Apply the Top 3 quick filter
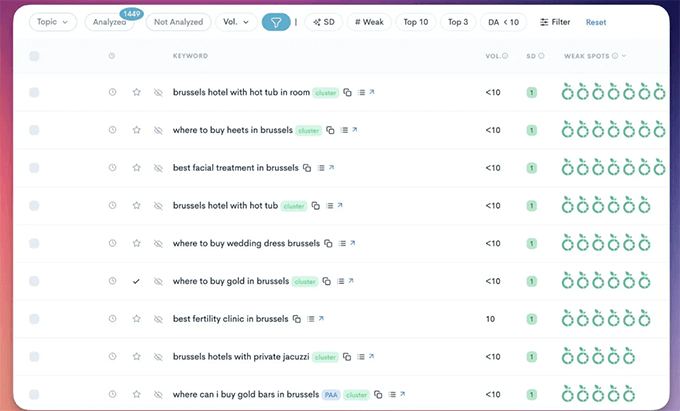 click(x=458, y=22)
